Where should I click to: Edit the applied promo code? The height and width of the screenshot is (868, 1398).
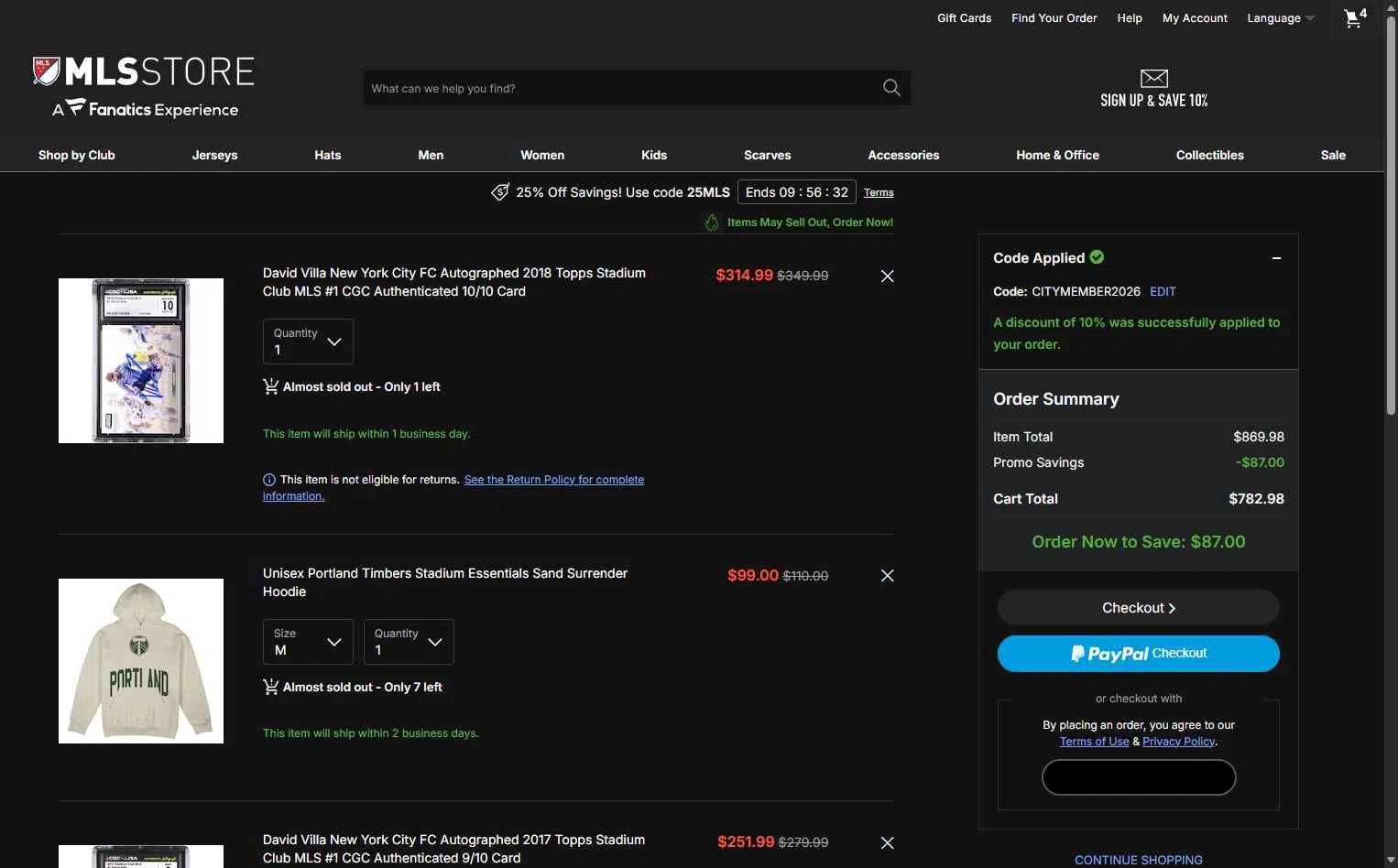[1163, 291]
